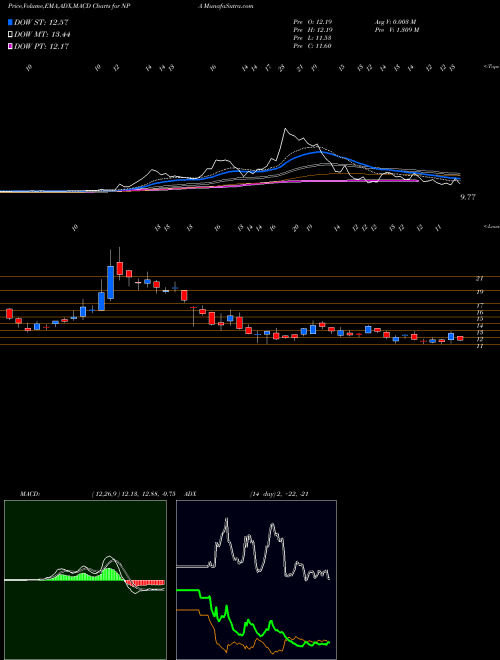Screen dimensions: 500x660
Task: Click the blue DOW ST legend swatch
Action: [11, 22]
